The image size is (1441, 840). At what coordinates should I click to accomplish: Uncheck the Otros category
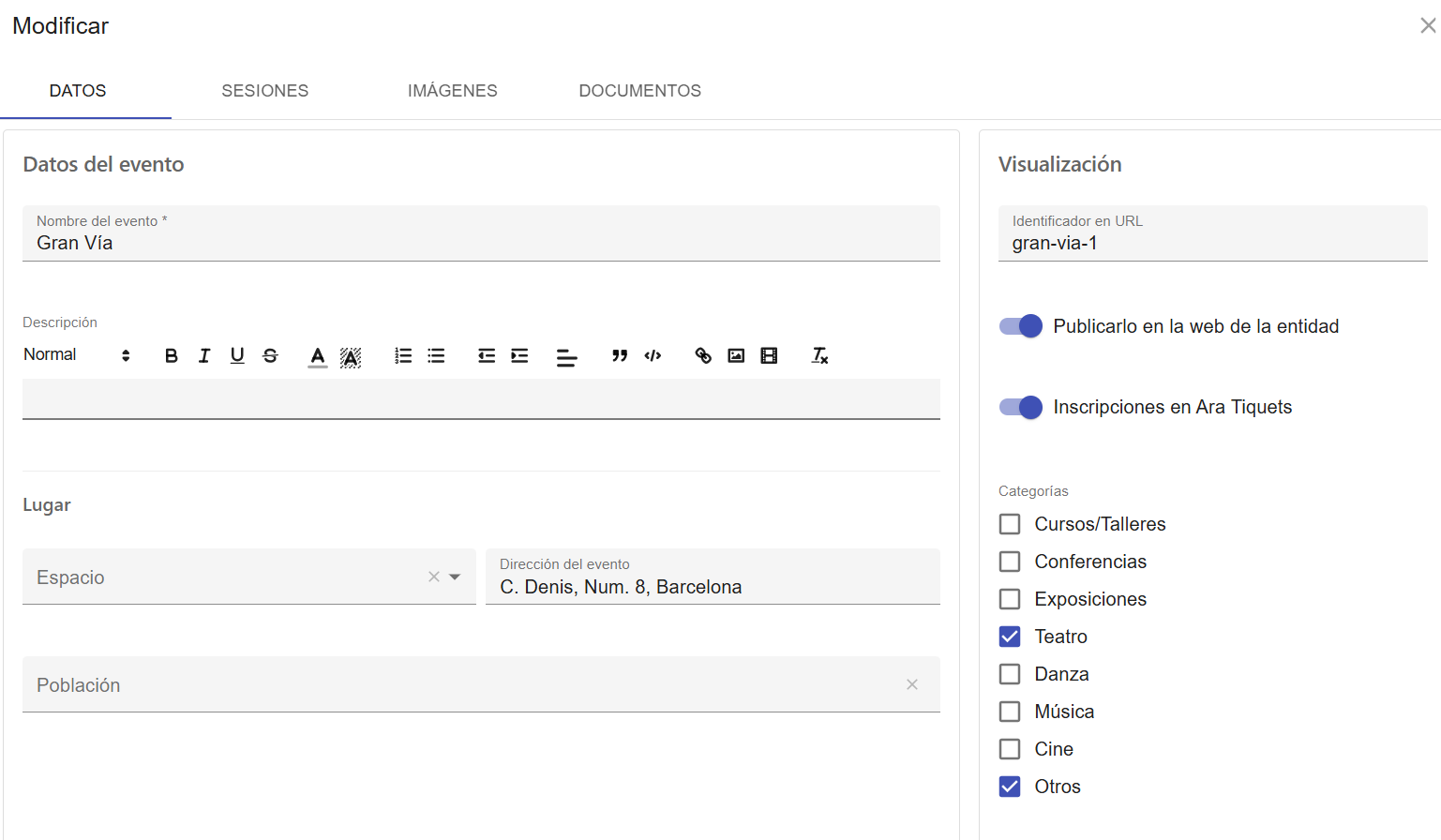point(1010,787)
